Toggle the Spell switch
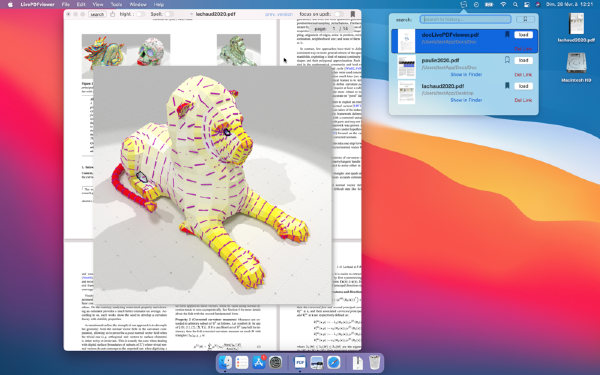 (x=169, y=14)
